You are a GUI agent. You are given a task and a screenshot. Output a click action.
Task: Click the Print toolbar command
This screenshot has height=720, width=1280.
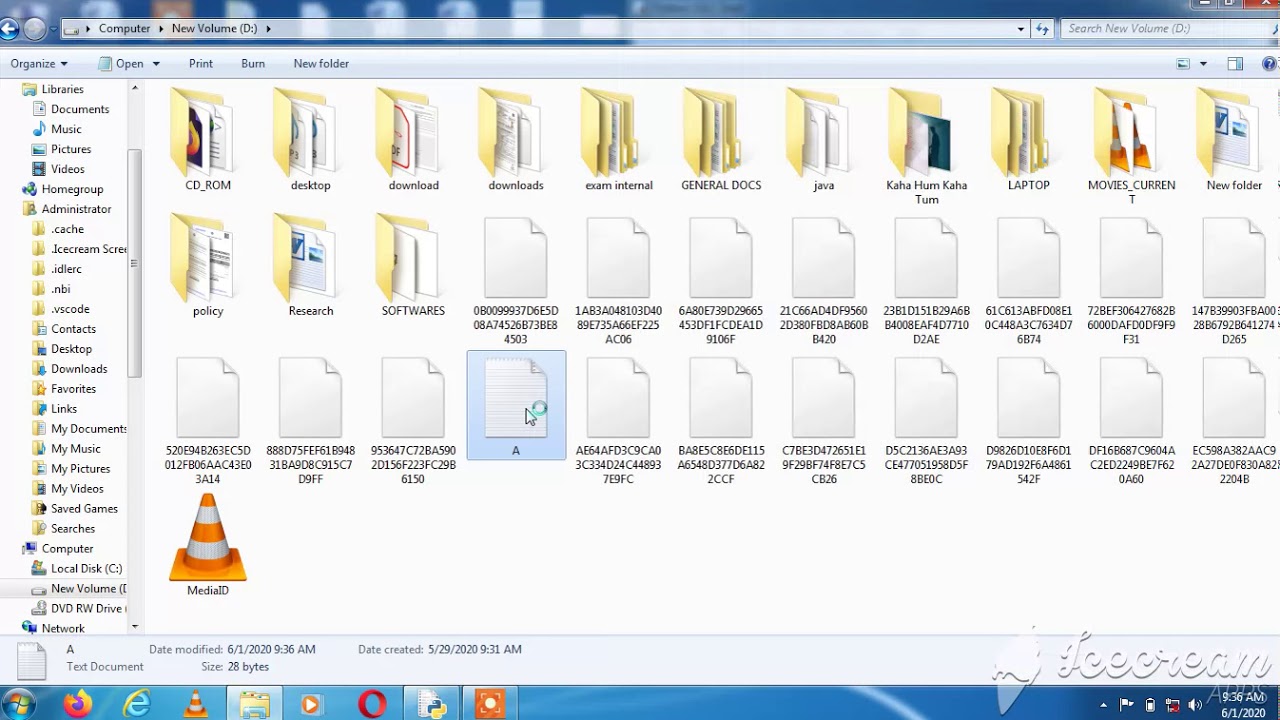(x=201, y=63)
